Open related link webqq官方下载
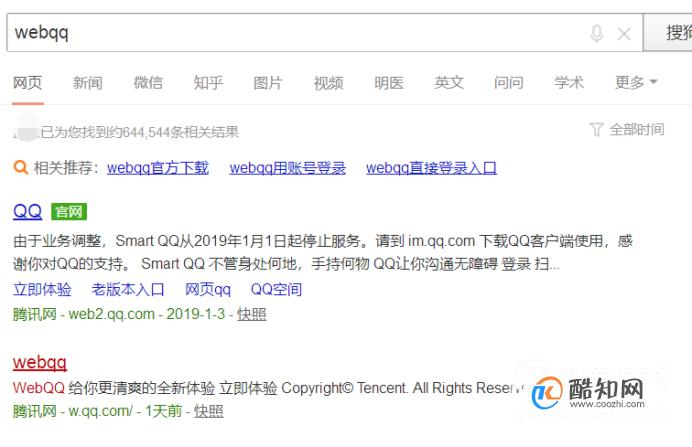 pyautogui.click(x=158, y=168)
